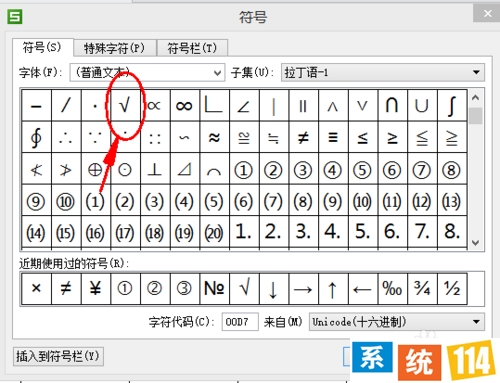The image size is (500, 383).
Task: Pick the right arrow in recent symbols
Action: coord(303,288)
